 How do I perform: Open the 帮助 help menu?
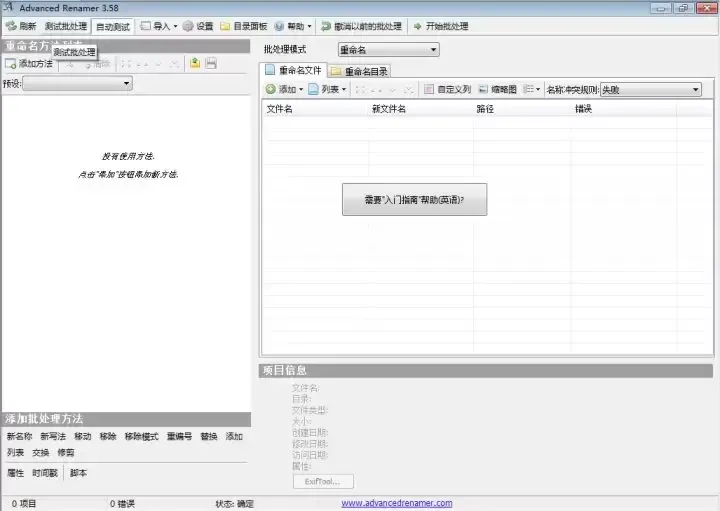tap(293, 26)
